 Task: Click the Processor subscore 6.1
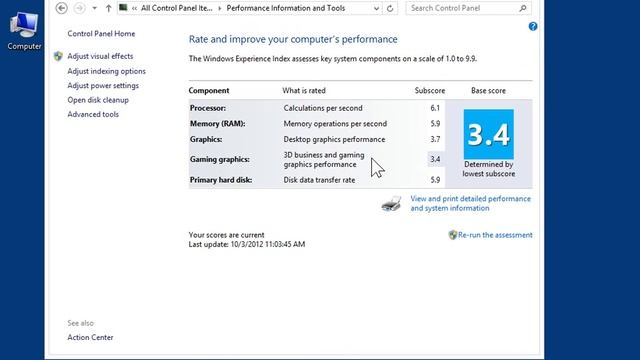[435, 108]
